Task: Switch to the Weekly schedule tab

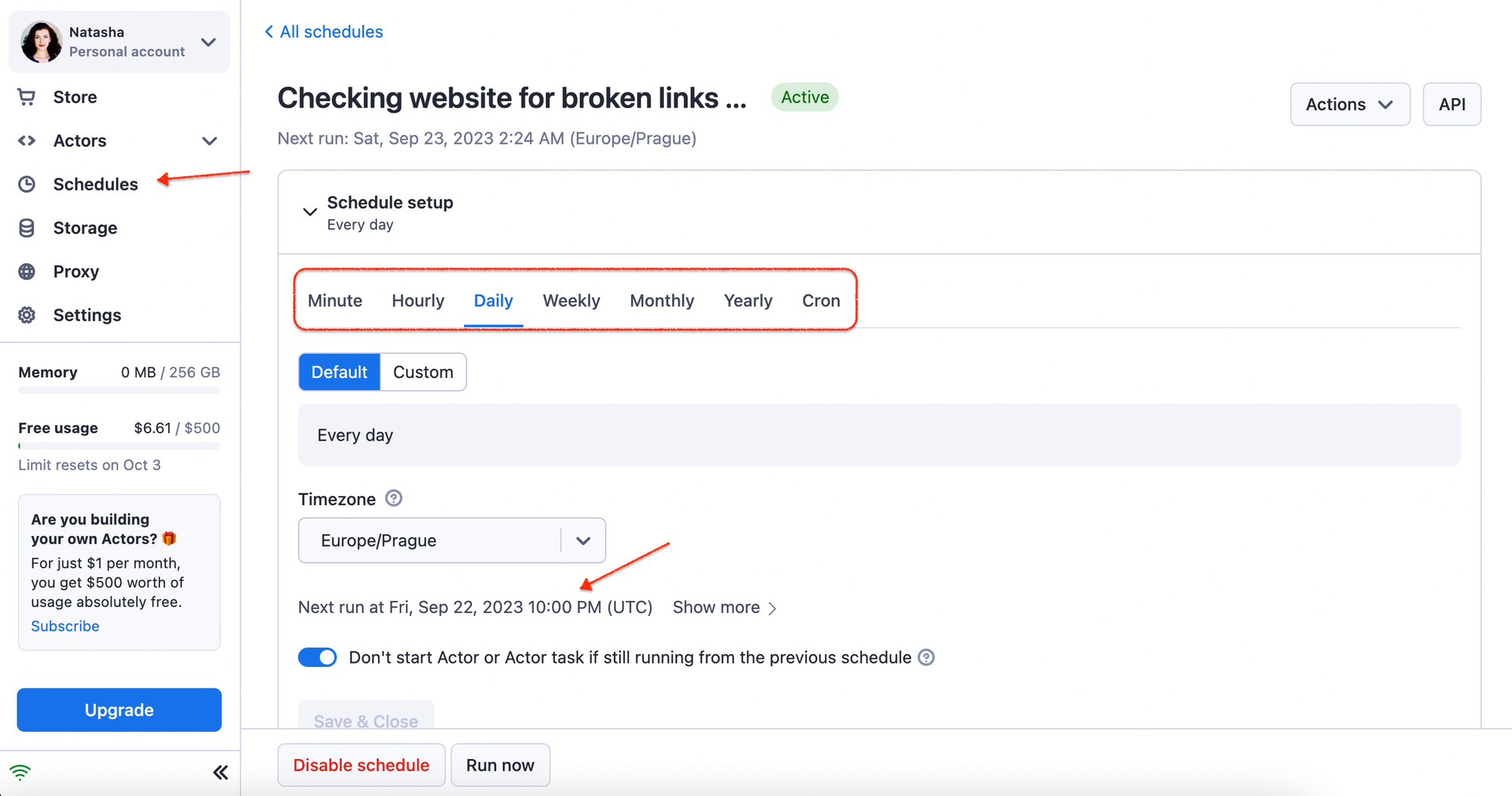Action: 571,300
